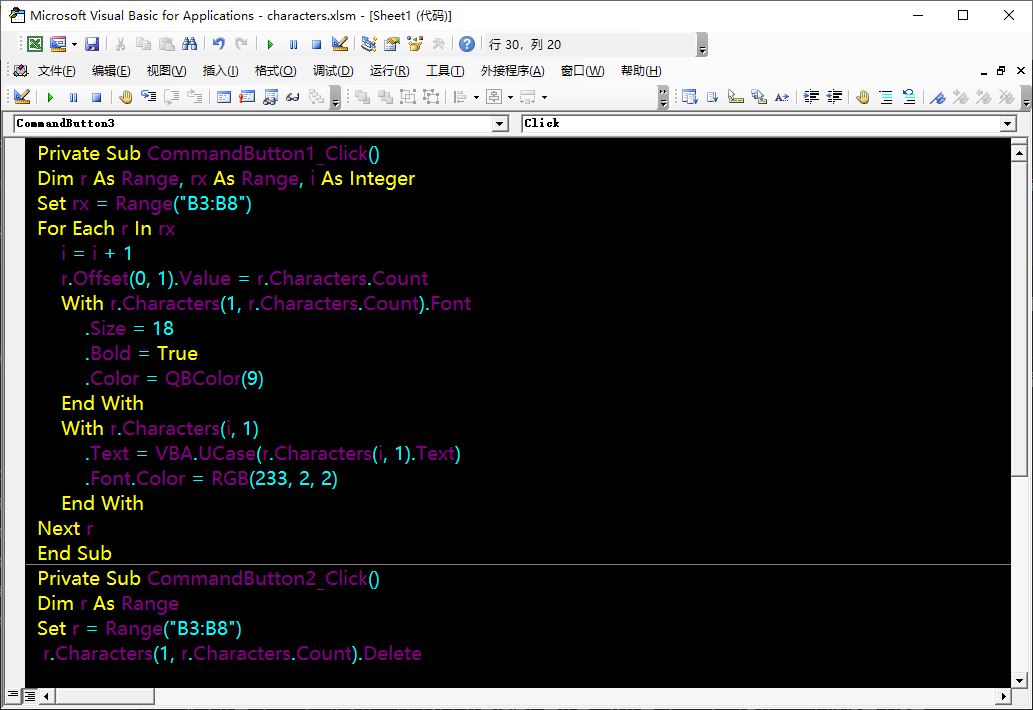Switch to Procedure View
This screenshot has height=710, width=1033.
coord(13,695)
